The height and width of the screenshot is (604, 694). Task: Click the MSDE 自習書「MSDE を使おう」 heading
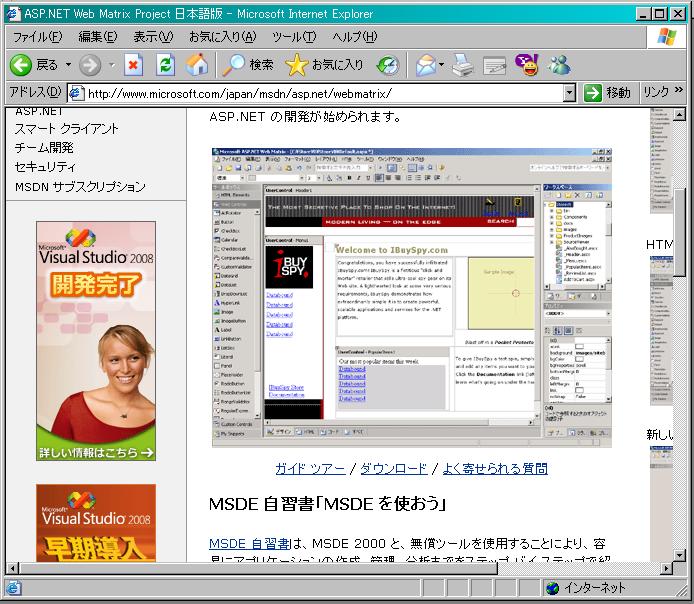click(327, 504)
